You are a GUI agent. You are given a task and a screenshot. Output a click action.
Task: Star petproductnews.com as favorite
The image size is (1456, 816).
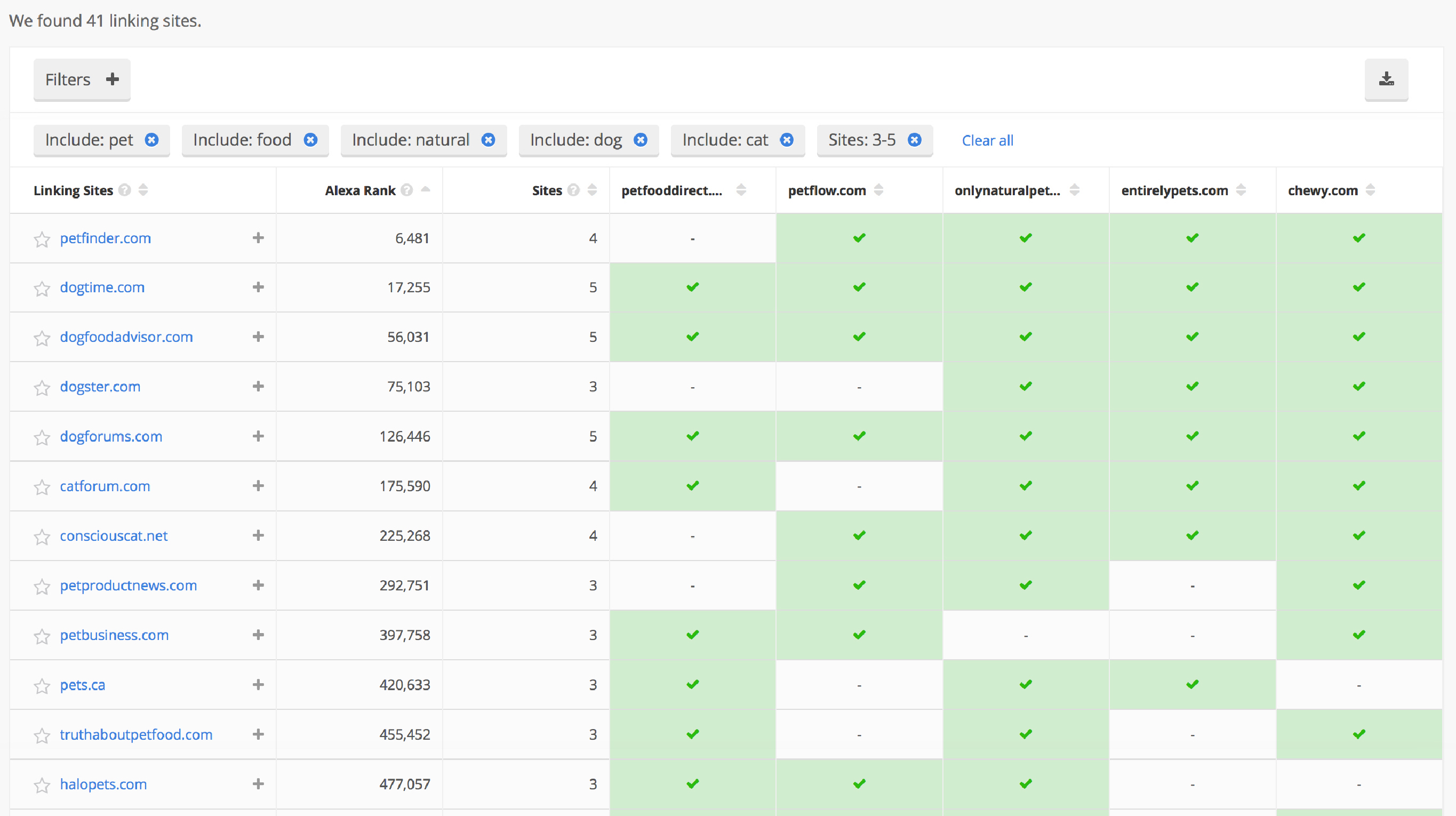click(x=42, y=587)
